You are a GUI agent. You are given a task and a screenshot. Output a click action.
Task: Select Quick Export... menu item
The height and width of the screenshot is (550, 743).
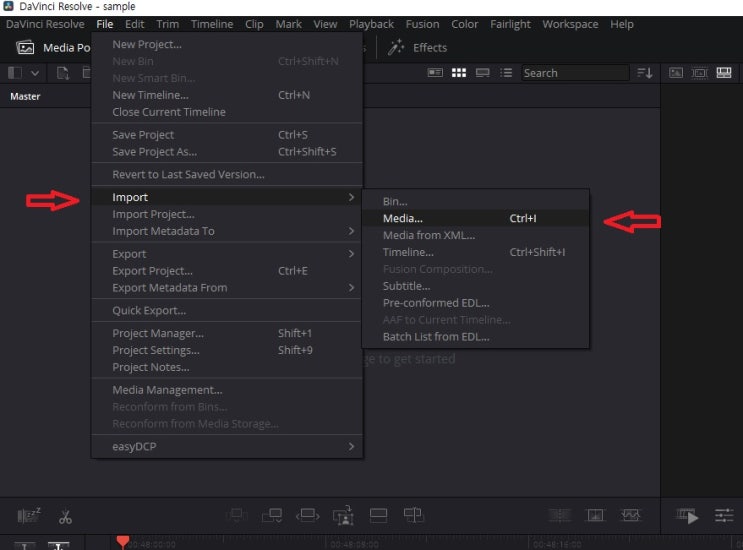coord(227,311)
